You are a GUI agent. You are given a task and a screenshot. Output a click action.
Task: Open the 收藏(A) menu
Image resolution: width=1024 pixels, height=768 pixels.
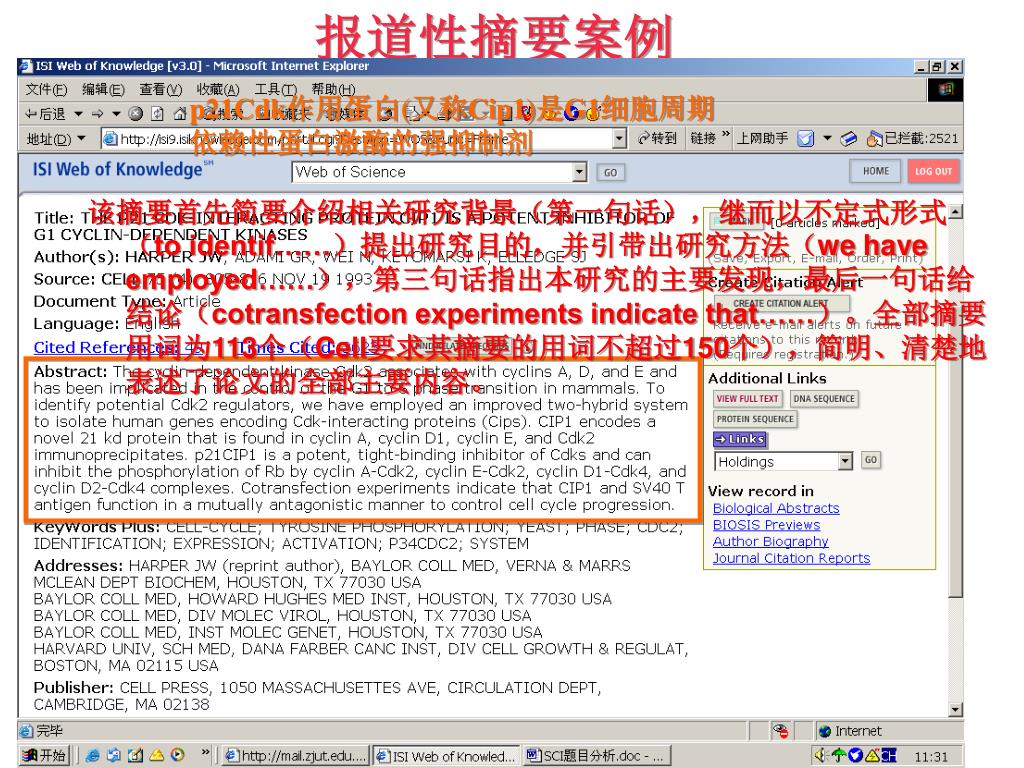click(x=217, y=89)
